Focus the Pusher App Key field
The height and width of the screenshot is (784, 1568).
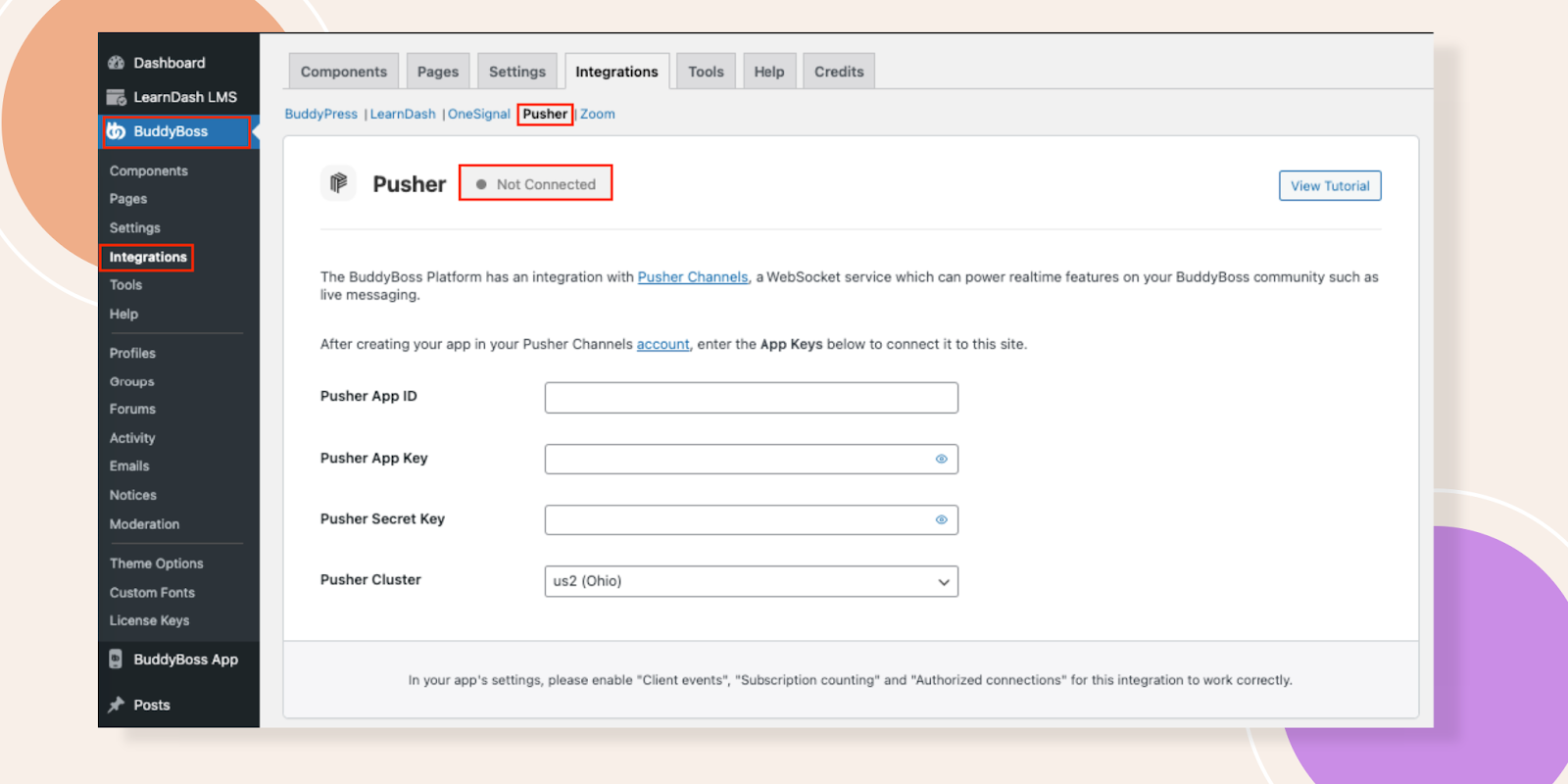752,459
